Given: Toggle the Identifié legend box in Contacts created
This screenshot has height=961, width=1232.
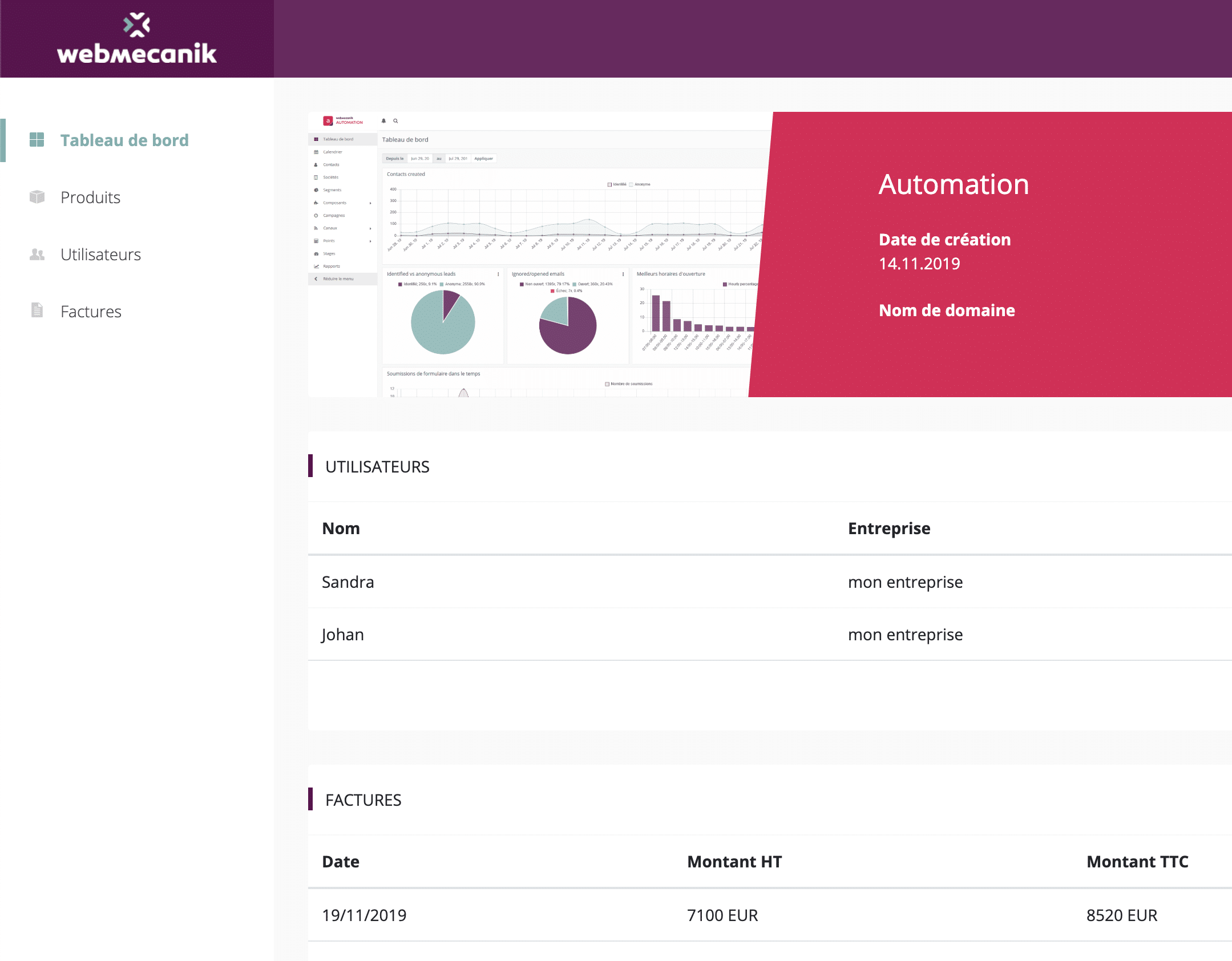Looking at the screenshot, I should point(609,184).
